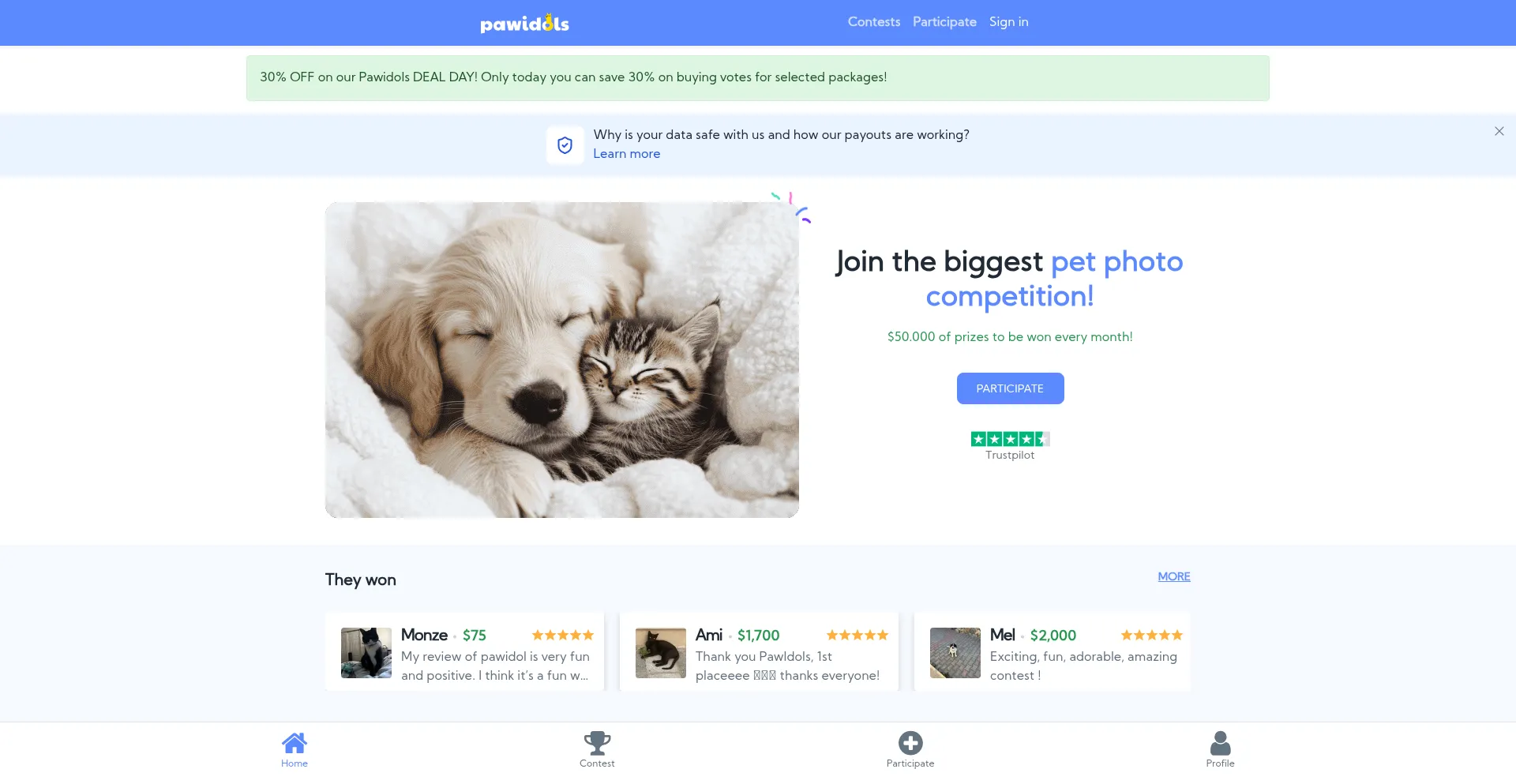The width and height of the screenshot is (1516, 784).
Task: Open the Profile person icon
Action: click(1220, 743)
